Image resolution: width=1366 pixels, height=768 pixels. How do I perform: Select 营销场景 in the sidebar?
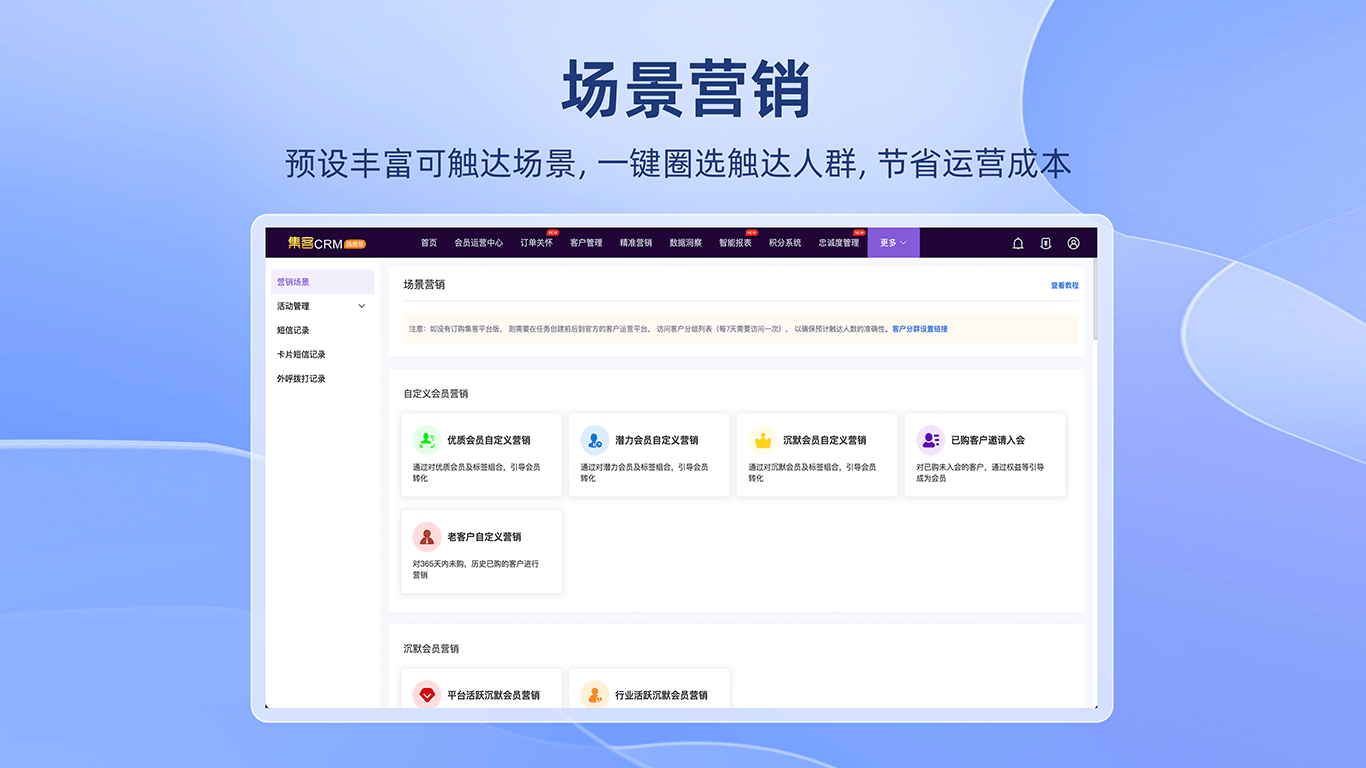(322, 282)
